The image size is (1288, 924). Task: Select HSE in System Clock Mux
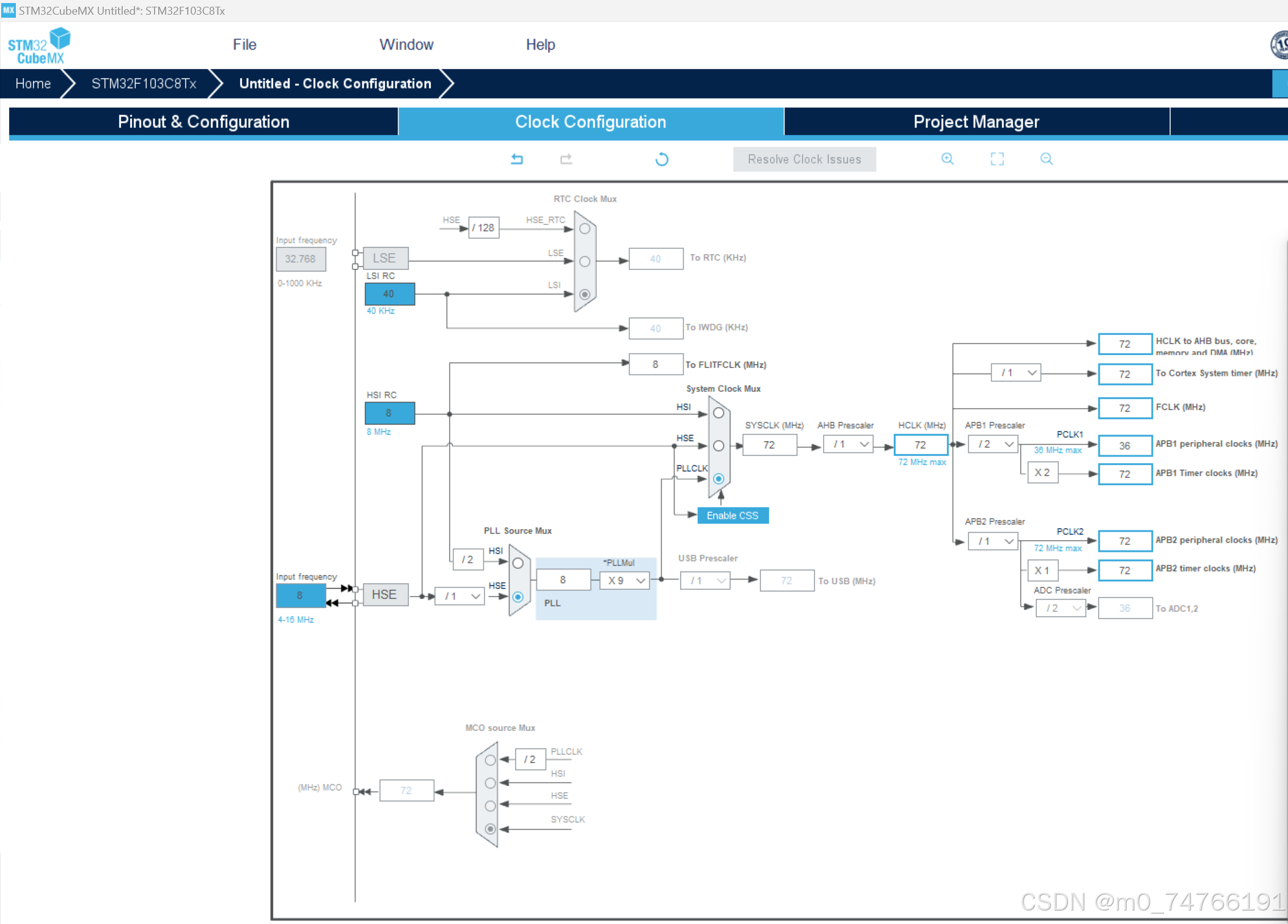[x=719, y=446]
